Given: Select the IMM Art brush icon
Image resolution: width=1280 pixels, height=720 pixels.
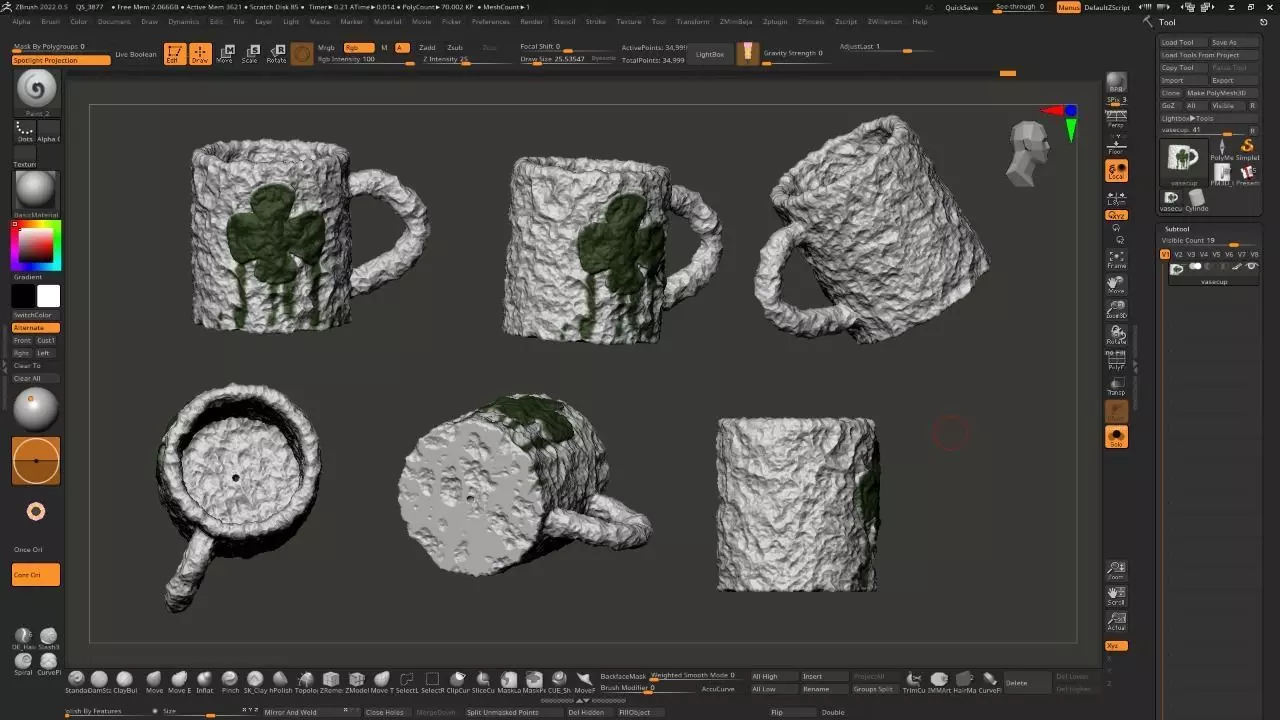Looking at the screenshot, I should [x=939, y=681].
